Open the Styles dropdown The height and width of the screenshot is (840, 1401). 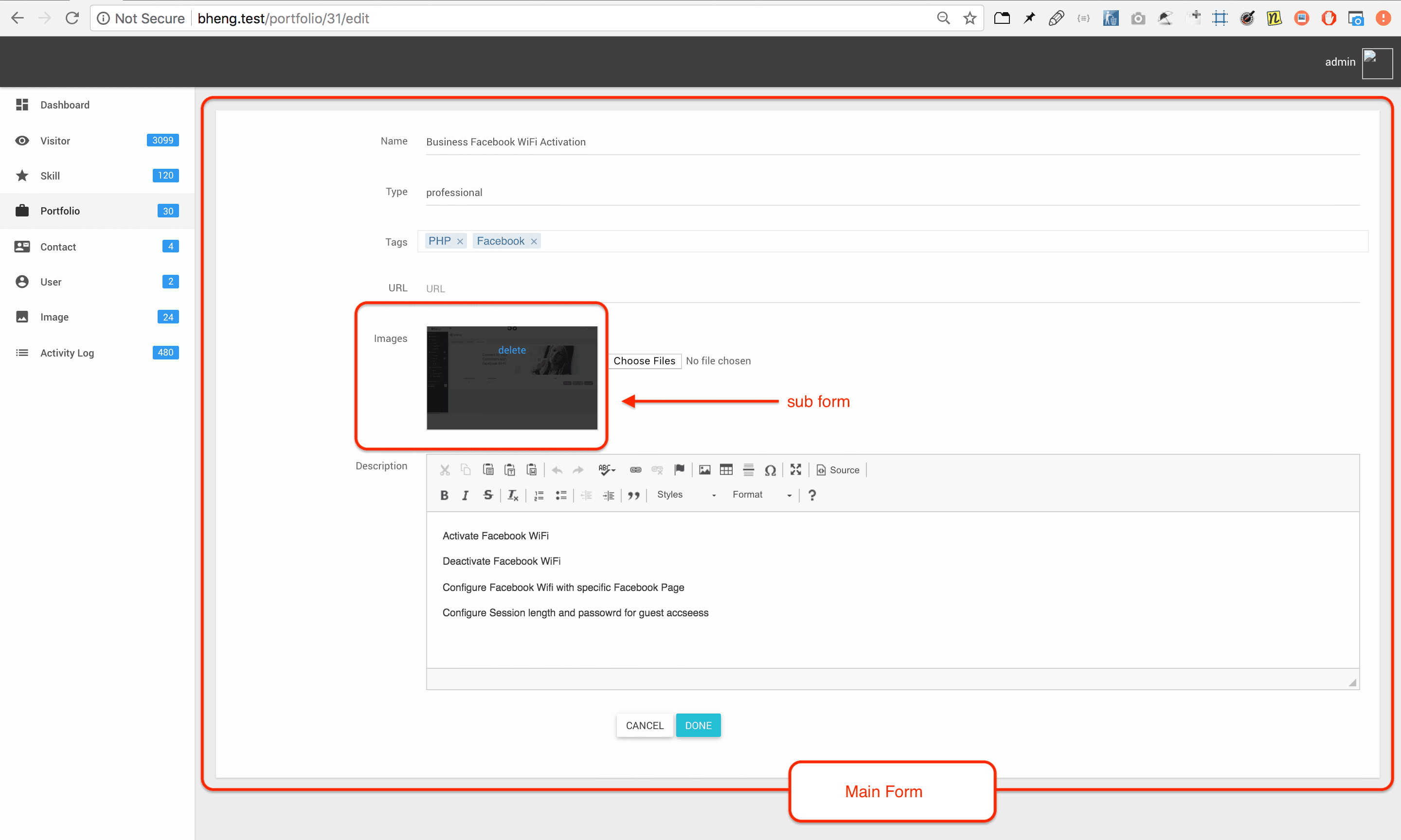point(685,495)
